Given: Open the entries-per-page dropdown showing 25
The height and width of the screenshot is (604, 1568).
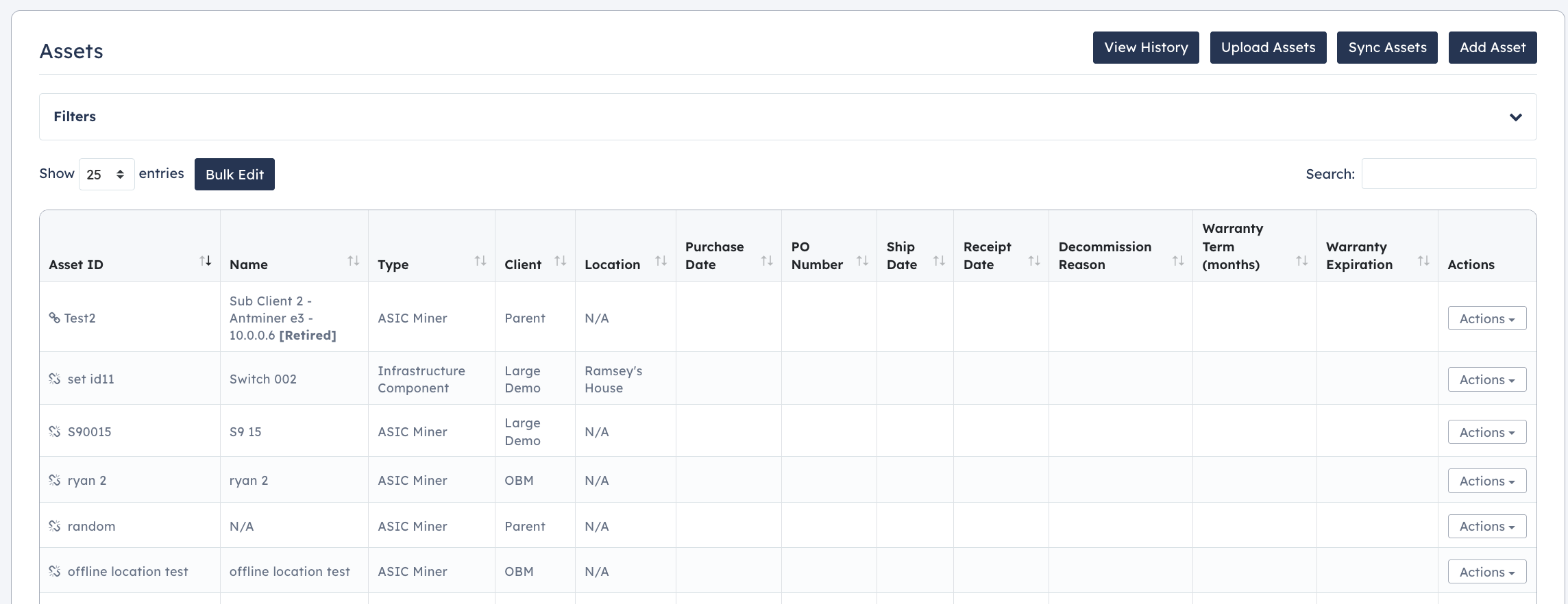Looking at the screenshot, I should [107, 174].
